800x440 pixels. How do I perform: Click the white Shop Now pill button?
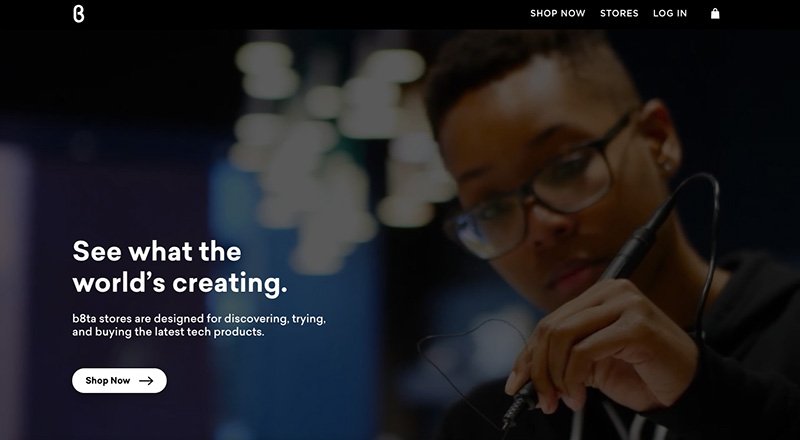119,381
